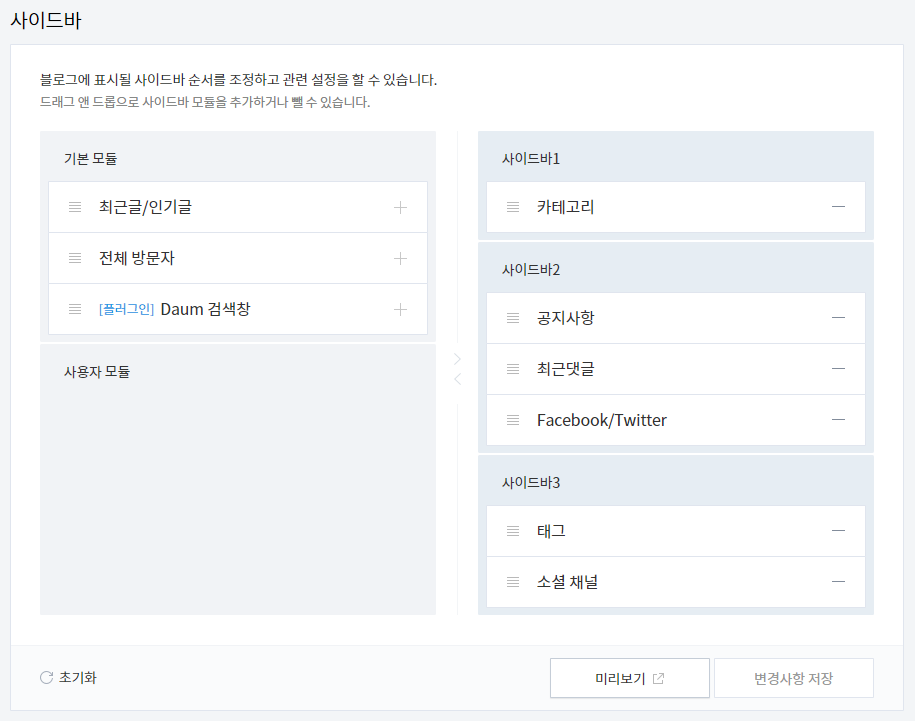Remove Facebook/Twitter module with minus icon
Viewport: 915px width, 721px height.
point(838,419)
